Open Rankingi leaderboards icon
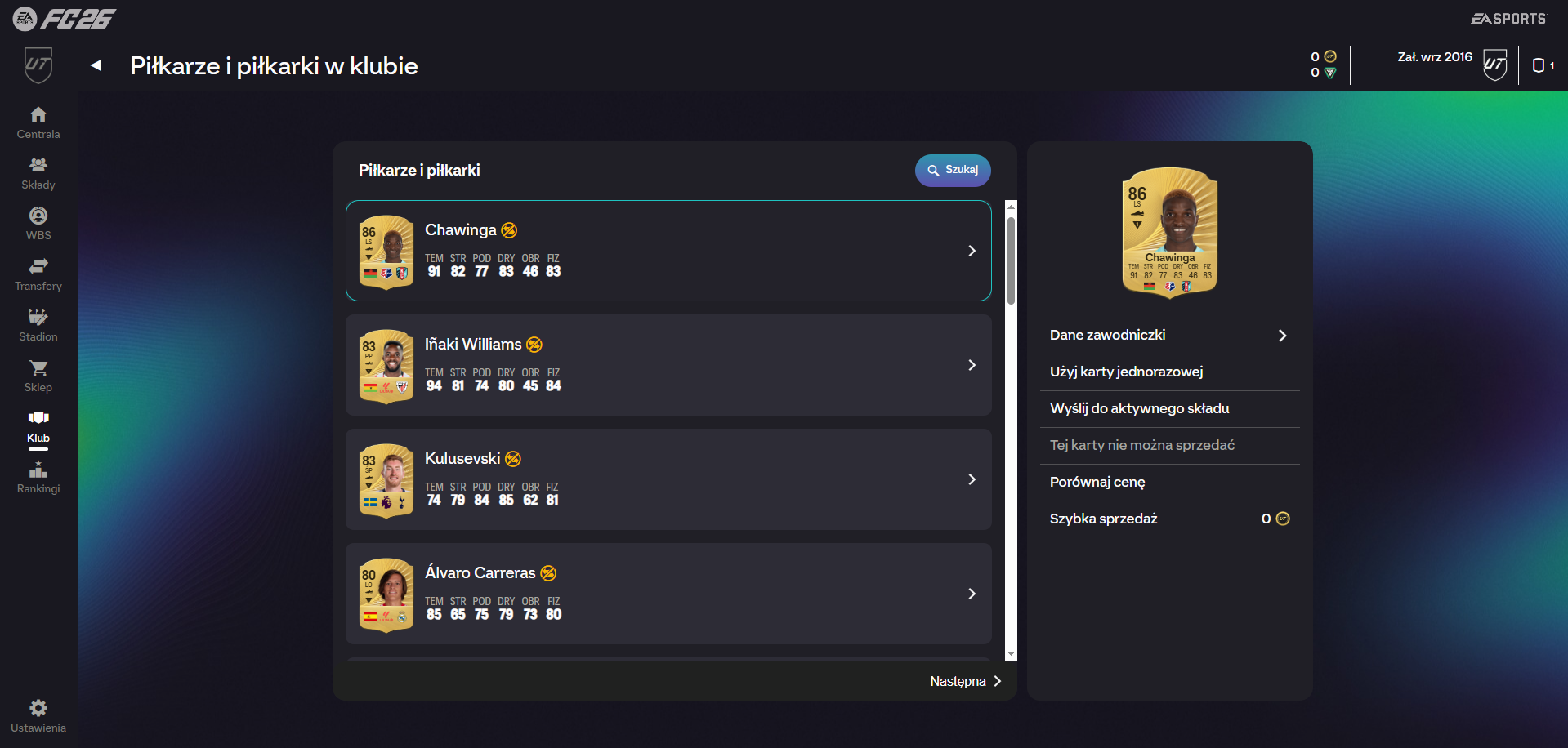 coord(38,470)
